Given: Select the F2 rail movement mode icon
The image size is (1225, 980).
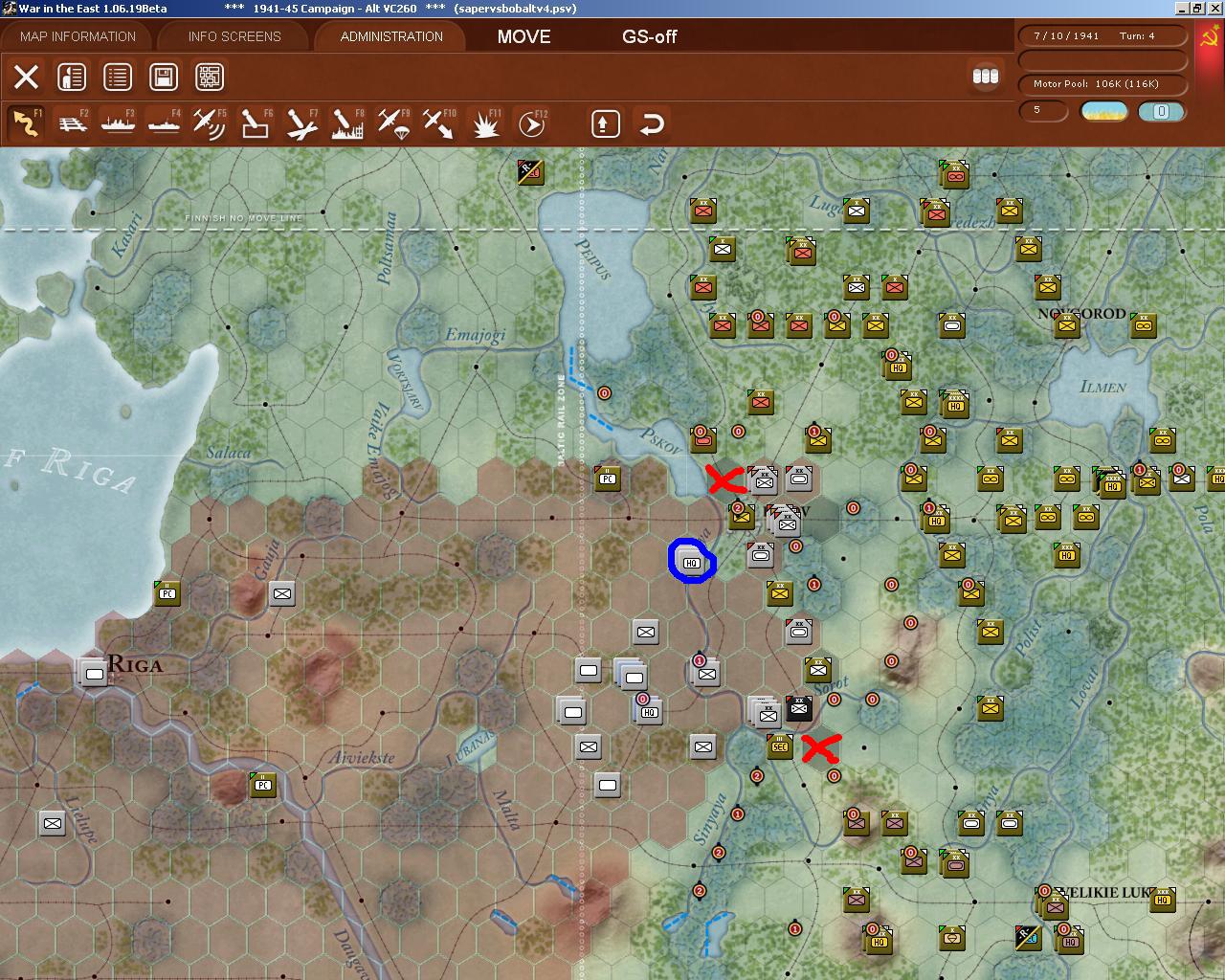Looking at the screenshot, I should pyautogui.click(x=73, y=123).
